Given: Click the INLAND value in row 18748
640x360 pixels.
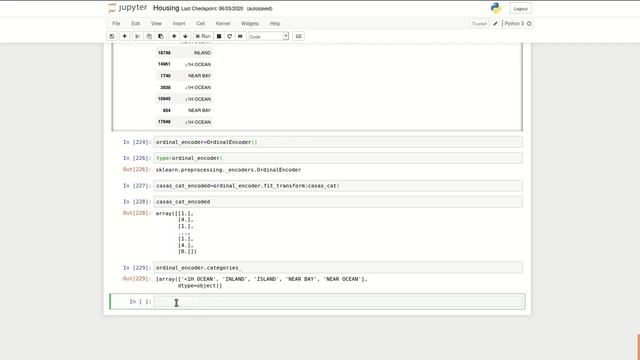Looking at the screenshot, I should click(202, 53).
